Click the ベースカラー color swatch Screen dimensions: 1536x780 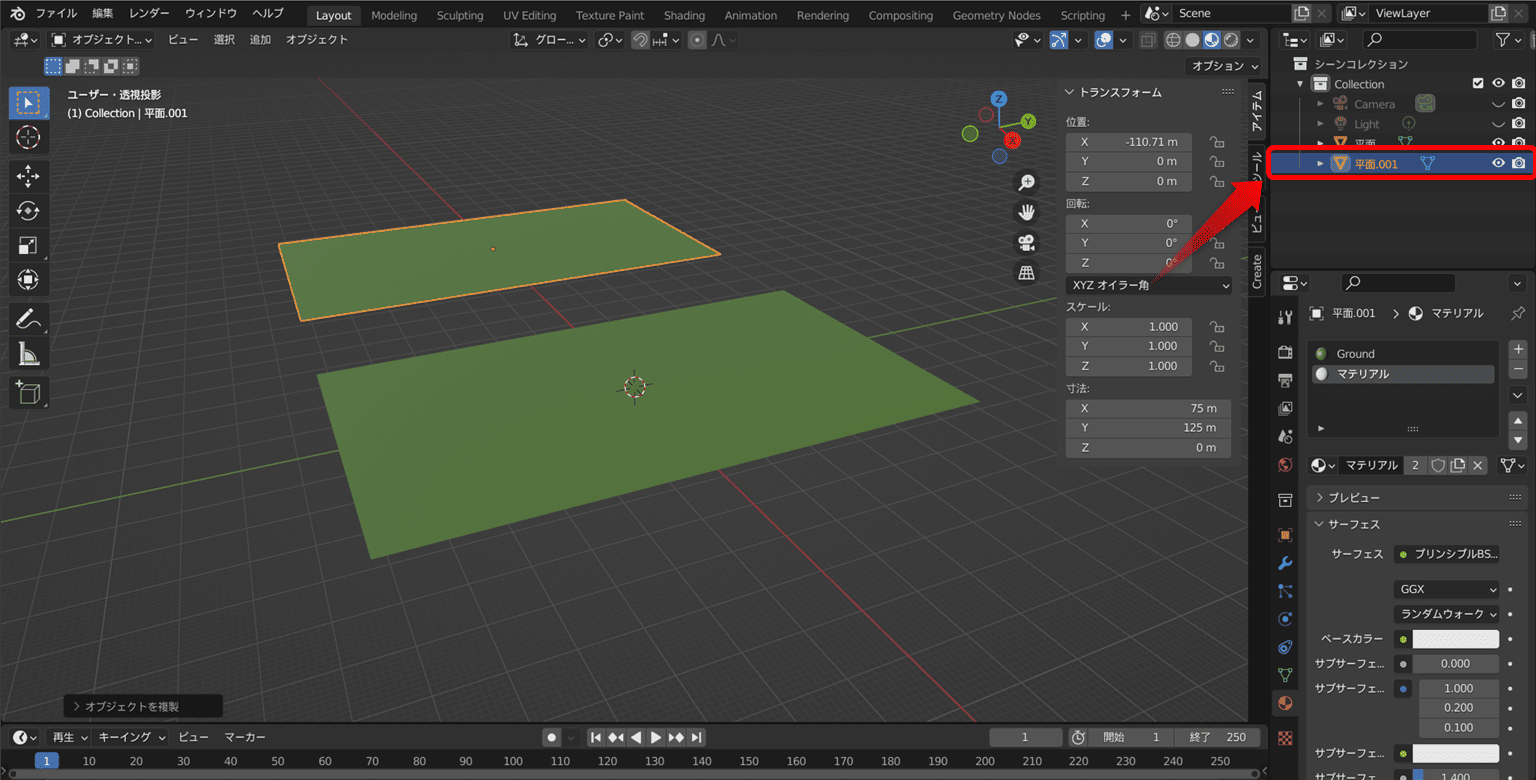coord(1456,639)
